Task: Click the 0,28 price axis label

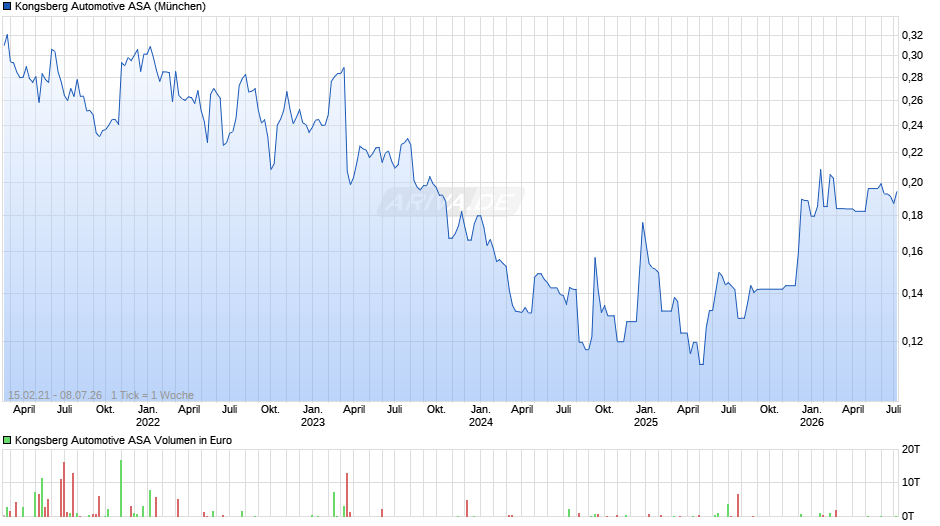Action: (x=912, y=77)
